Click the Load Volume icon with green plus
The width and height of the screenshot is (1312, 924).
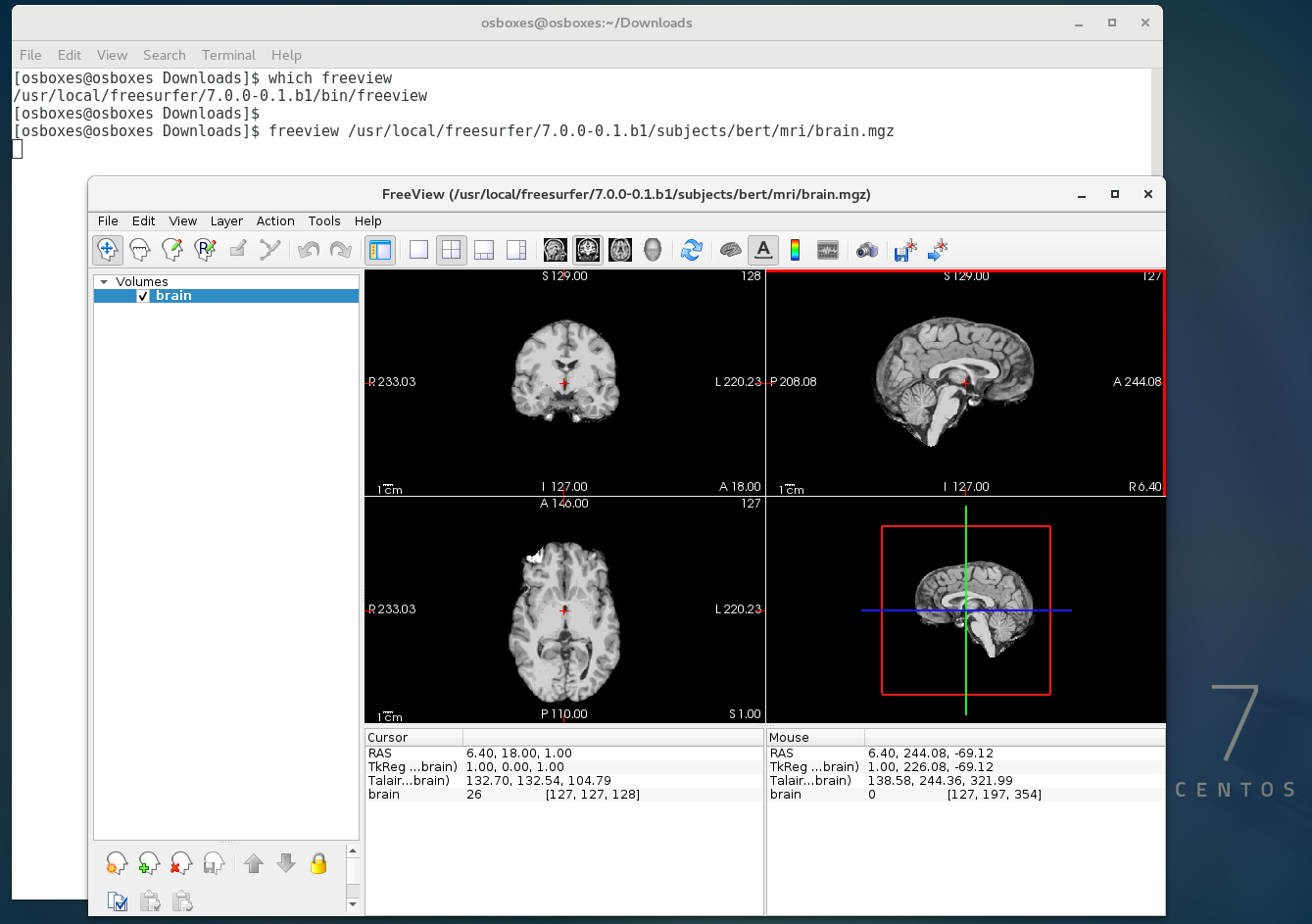[149, 863]
